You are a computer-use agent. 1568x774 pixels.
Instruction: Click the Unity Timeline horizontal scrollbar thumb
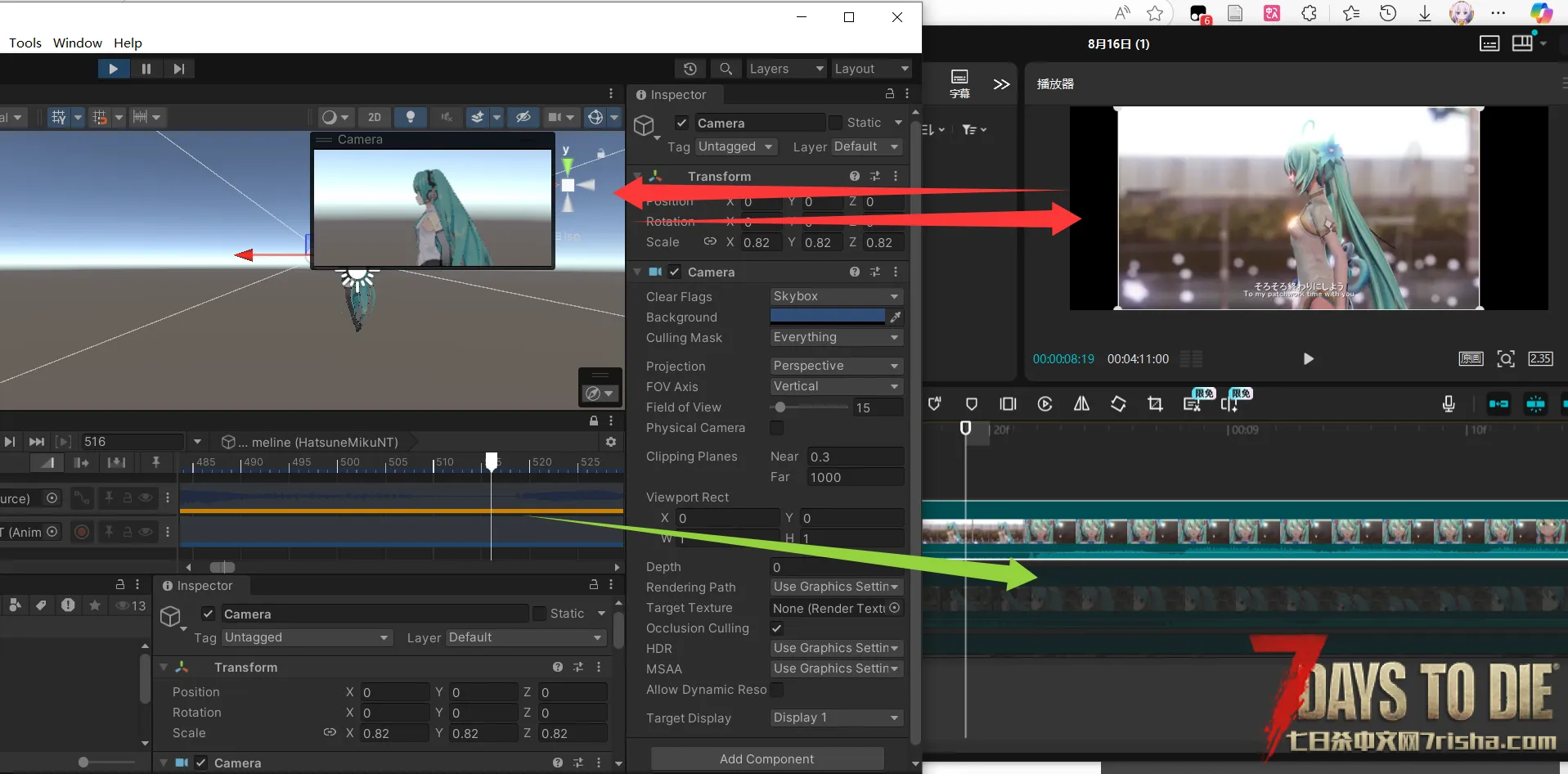coord(222,567)
